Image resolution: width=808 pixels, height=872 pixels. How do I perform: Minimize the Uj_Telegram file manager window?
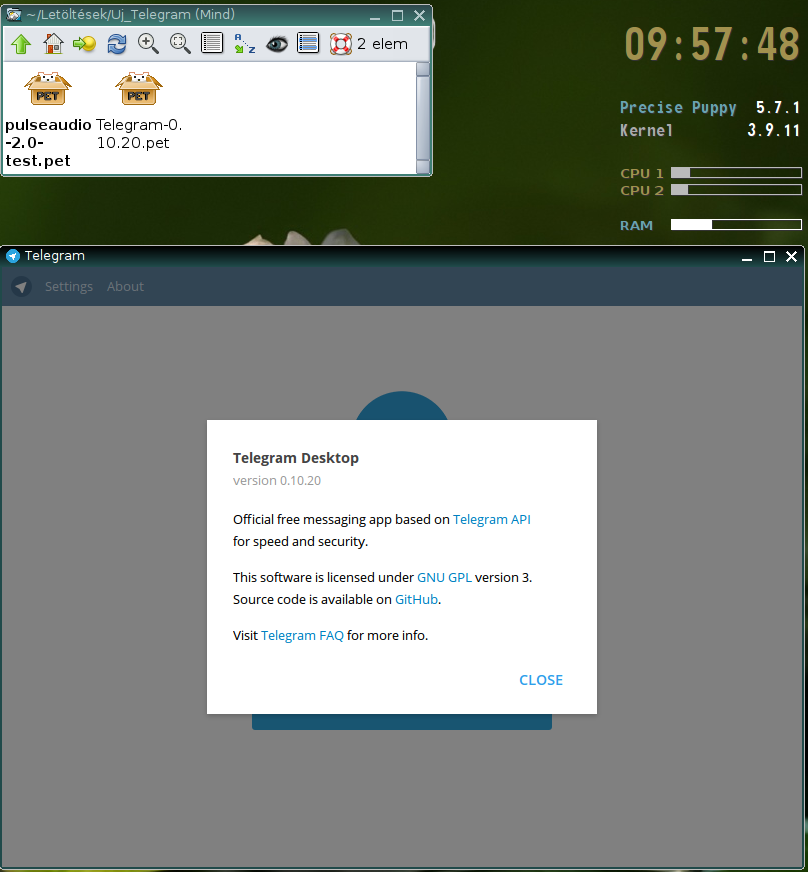click(x=375, y=16)
